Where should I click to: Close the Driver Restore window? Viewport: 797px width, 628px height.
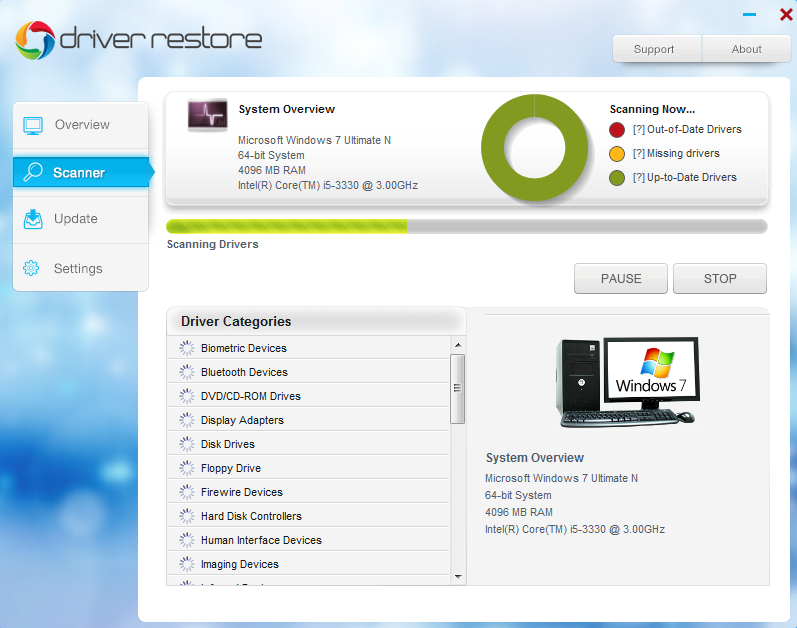click(x=786, y=15)
